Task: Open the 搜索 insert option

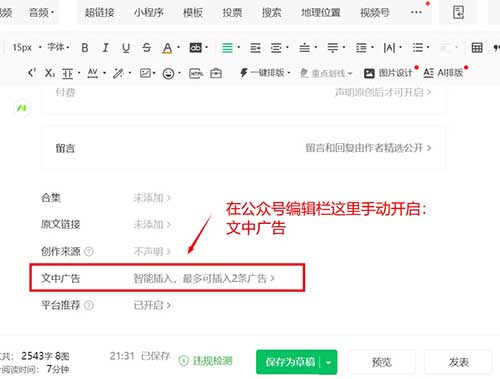Action: click(272, 13)
